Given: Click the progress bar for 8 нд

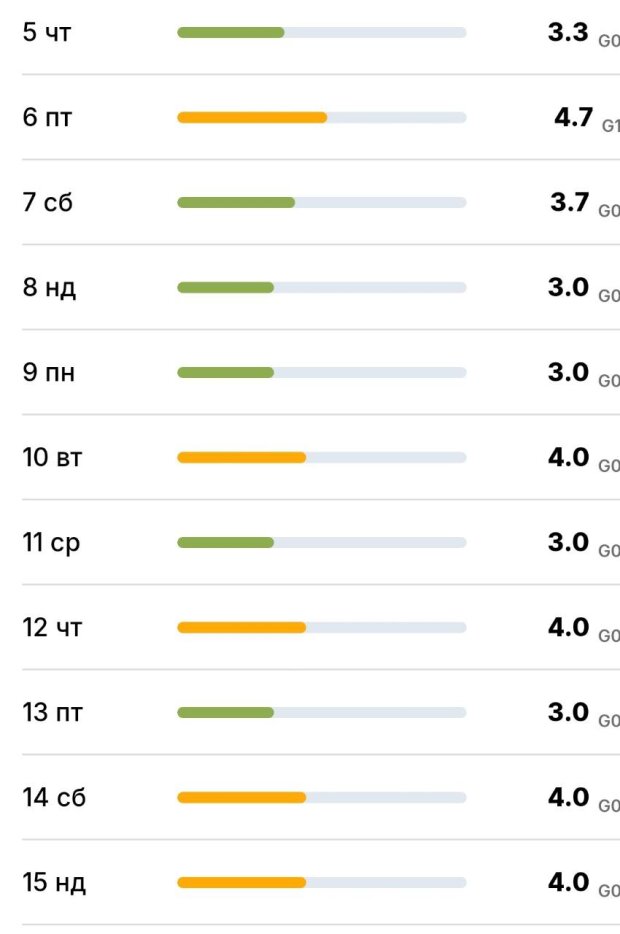Looking at the screenshot, I should coord(321,287).
